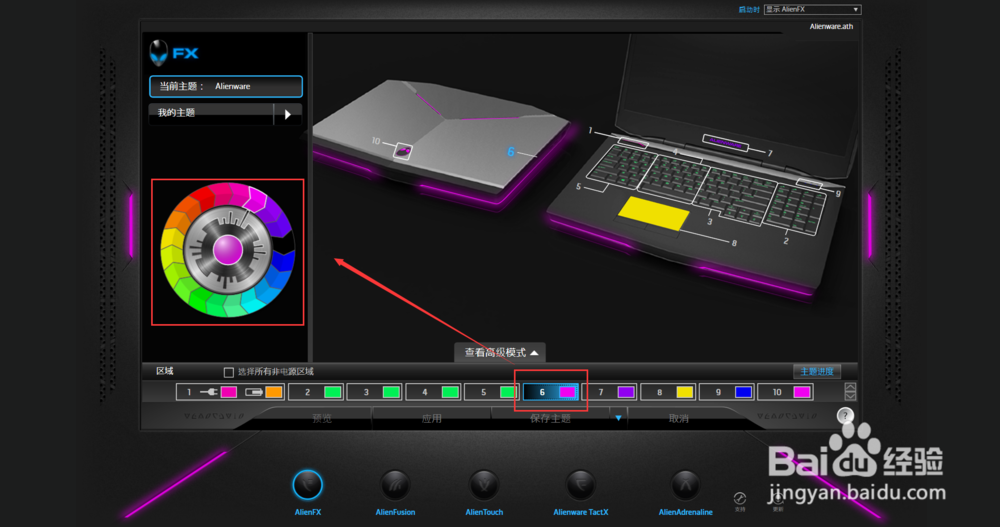Click the Alienware.ath file name text
The height and width of the screenshot is (527, 1000).
pyautogui.click(x=831, y=26)
